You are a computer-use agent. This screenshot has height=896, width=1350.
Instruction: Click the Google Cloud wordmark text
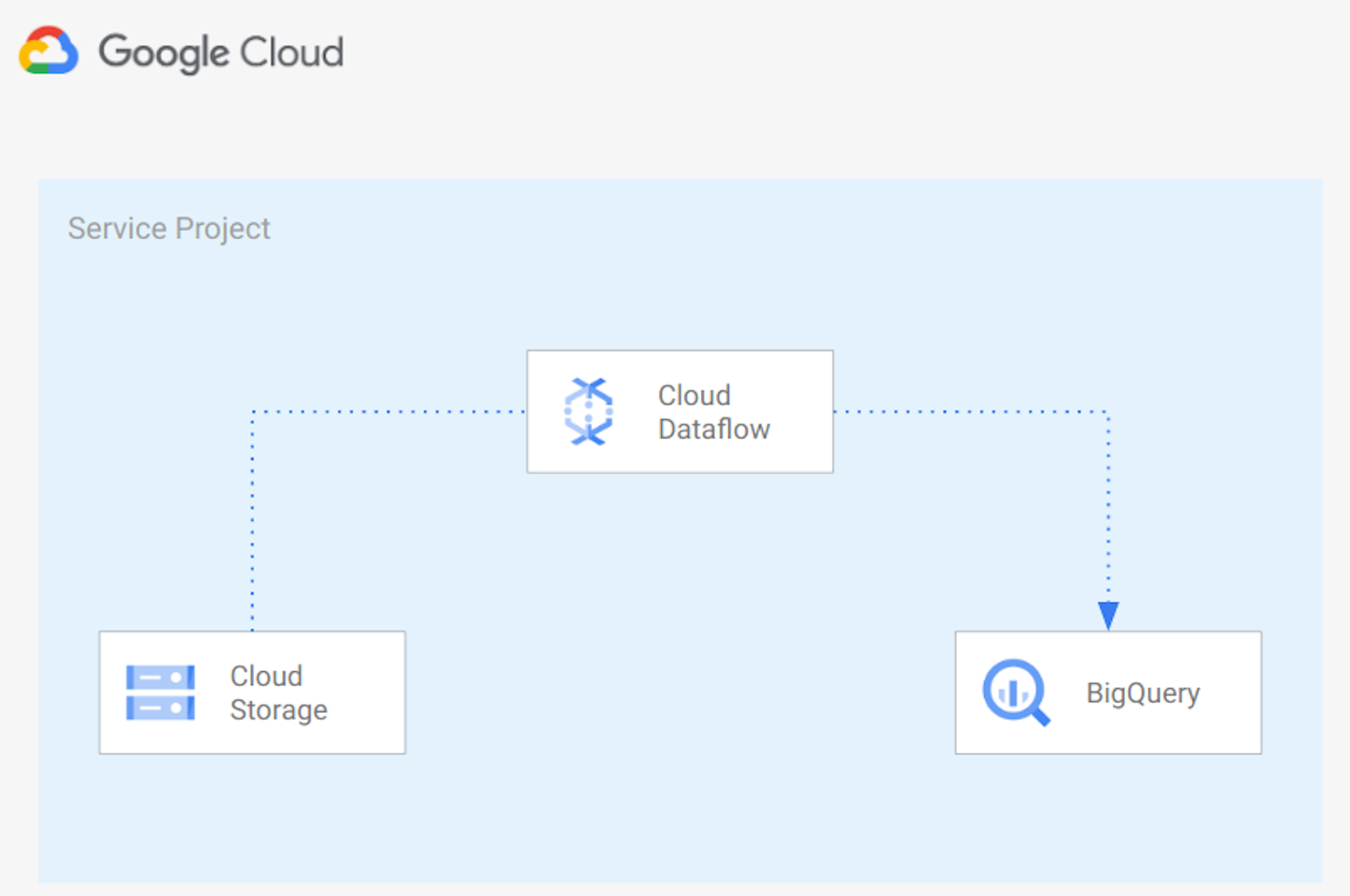(x=221, y=52)
